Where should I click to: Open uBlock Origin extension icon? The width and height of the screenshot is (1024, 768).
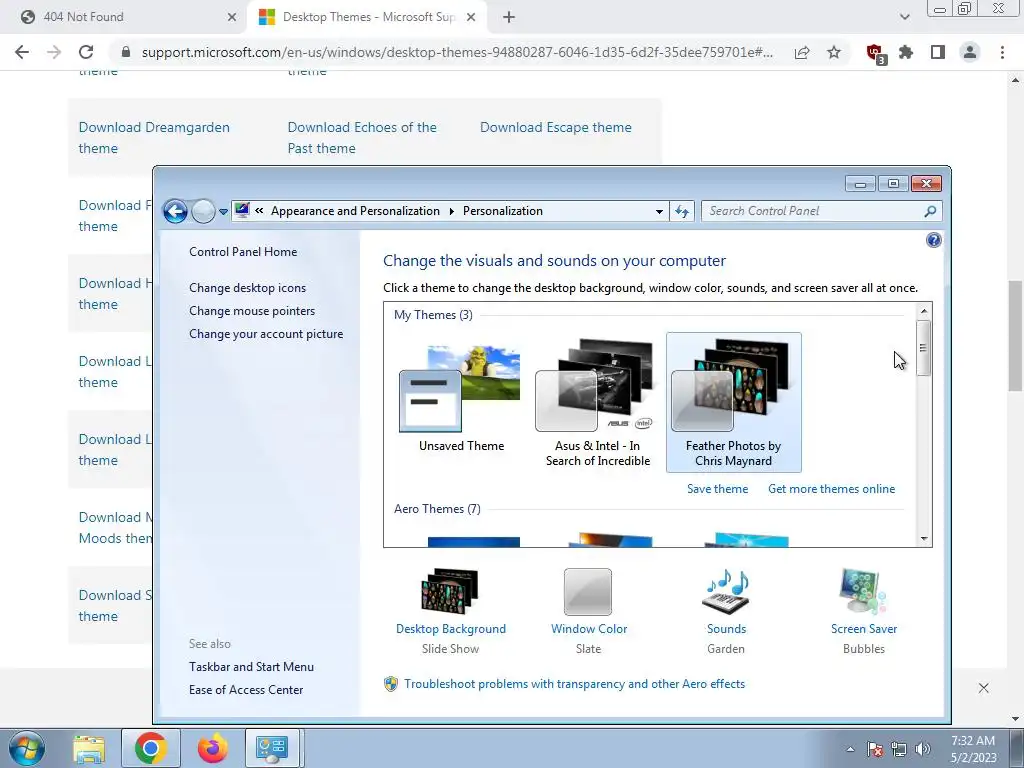(875, 53)
